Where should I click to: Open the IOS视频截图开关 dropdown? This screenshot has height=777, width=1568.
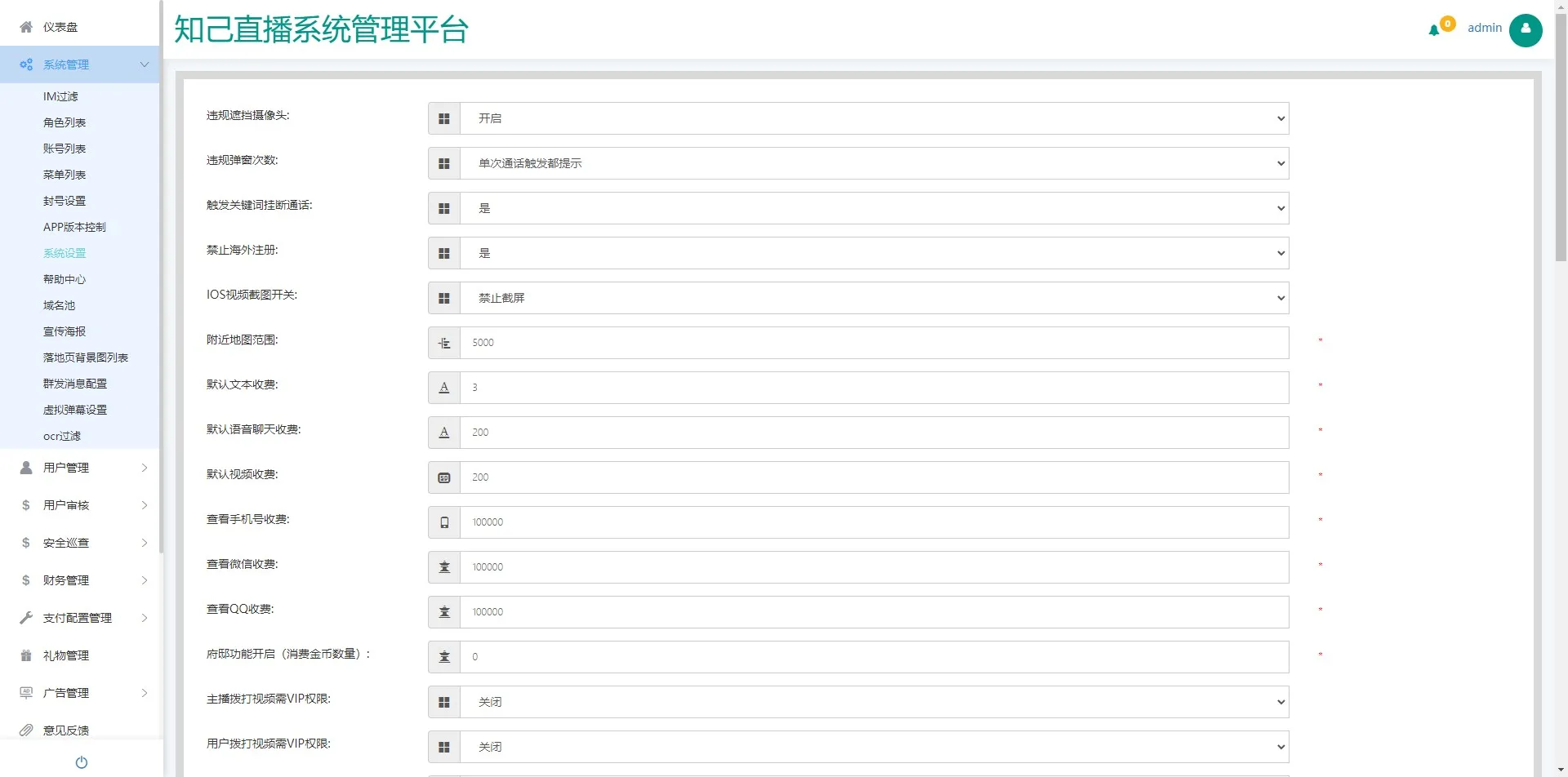pos(874,298)
